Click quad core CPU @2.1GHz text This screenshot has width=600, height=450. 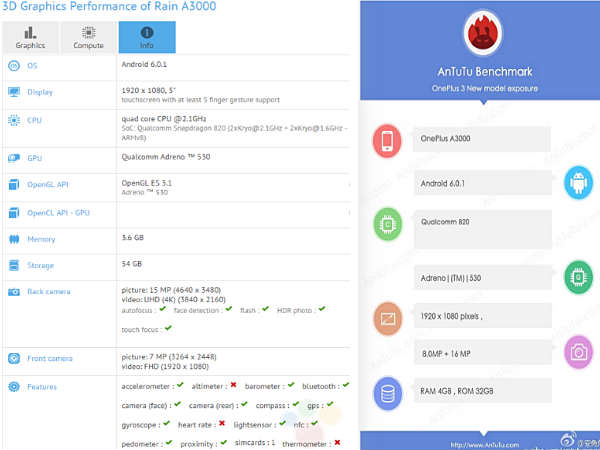[164, 119]
